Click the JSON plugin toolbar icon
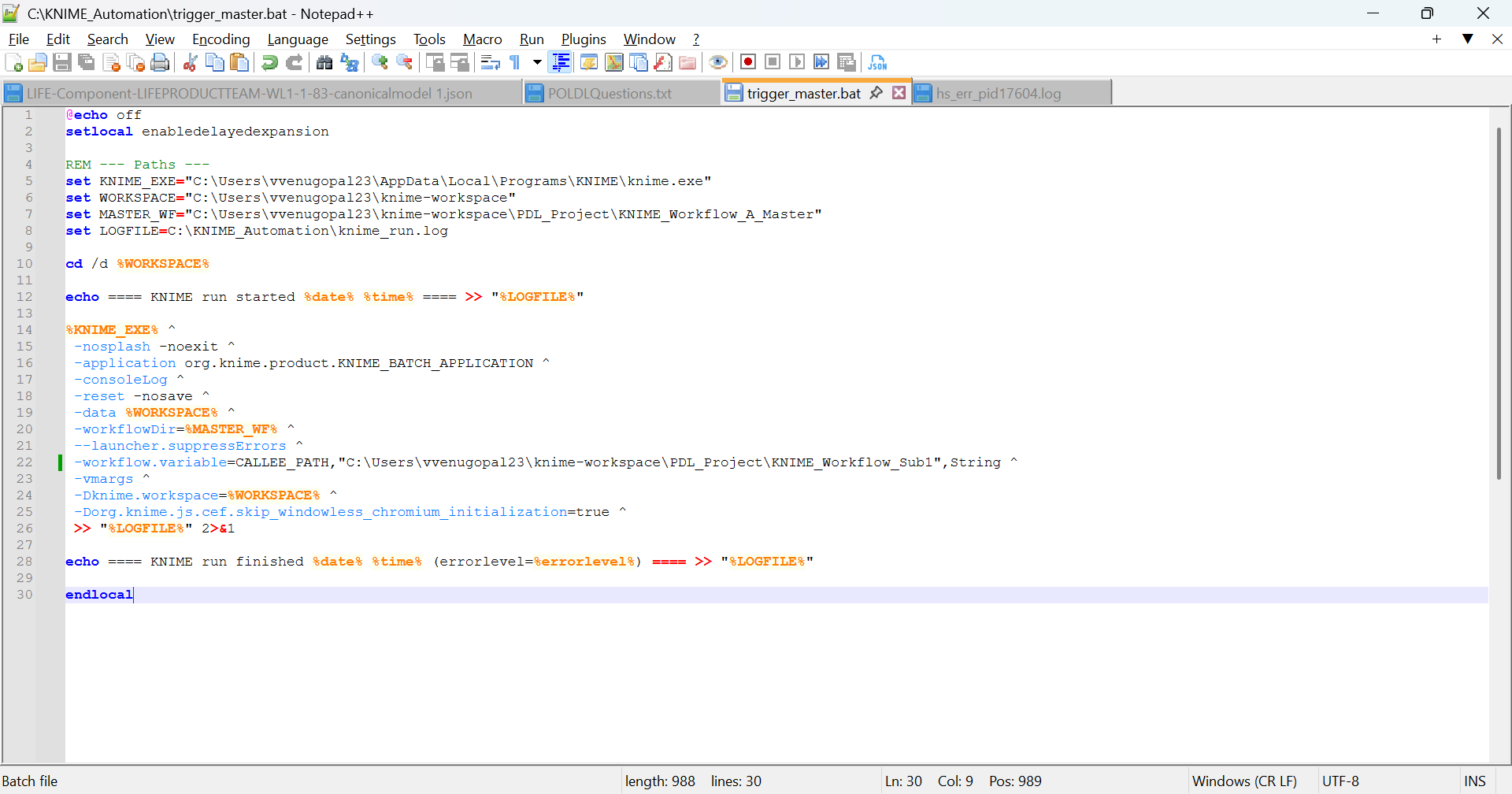The width and height of the screenshot is (1512, 794). tap(877, 63)
